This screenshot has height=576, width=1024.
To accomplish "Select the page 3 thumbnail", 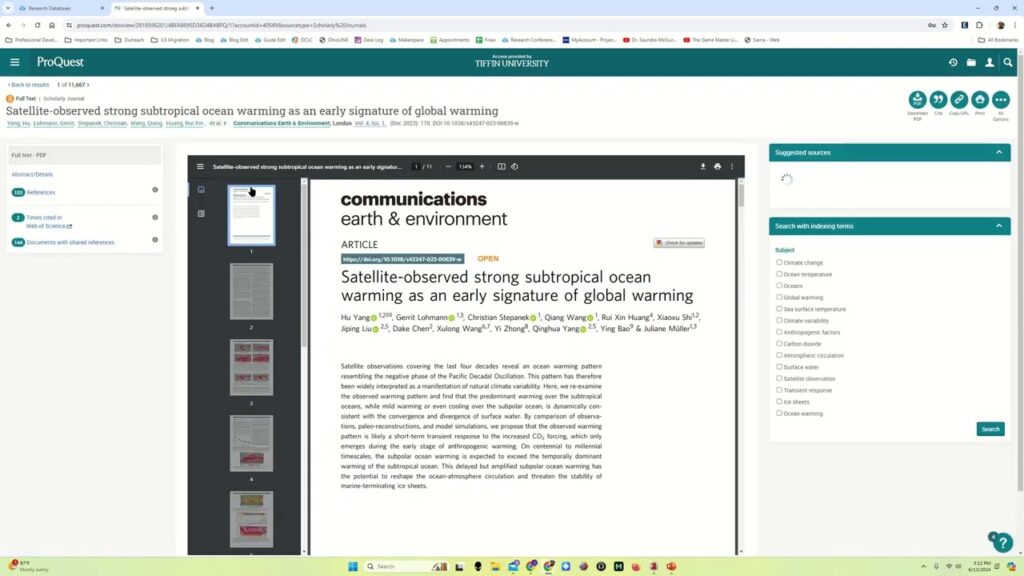I will coord(251,367).
